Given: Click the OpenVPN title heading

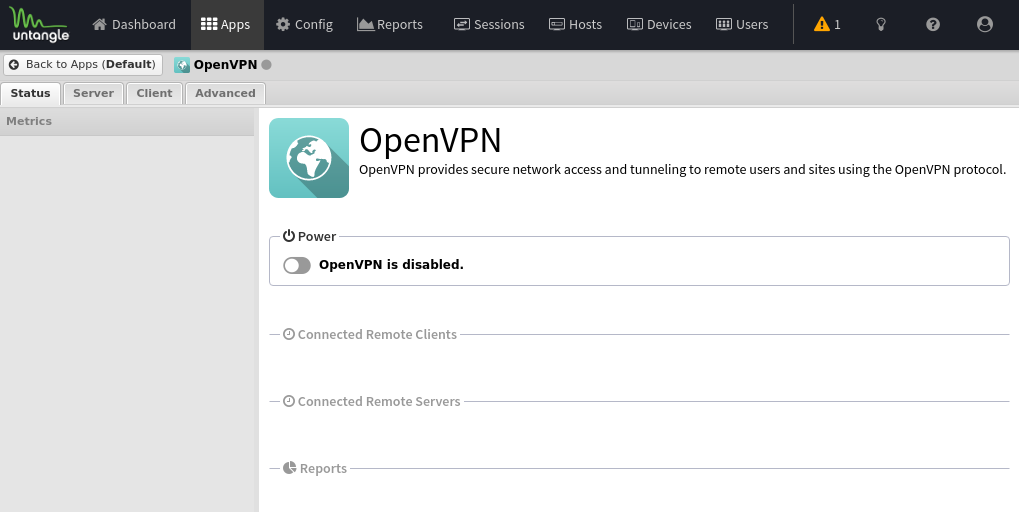Looking at the screenshot, I should 430,140.
